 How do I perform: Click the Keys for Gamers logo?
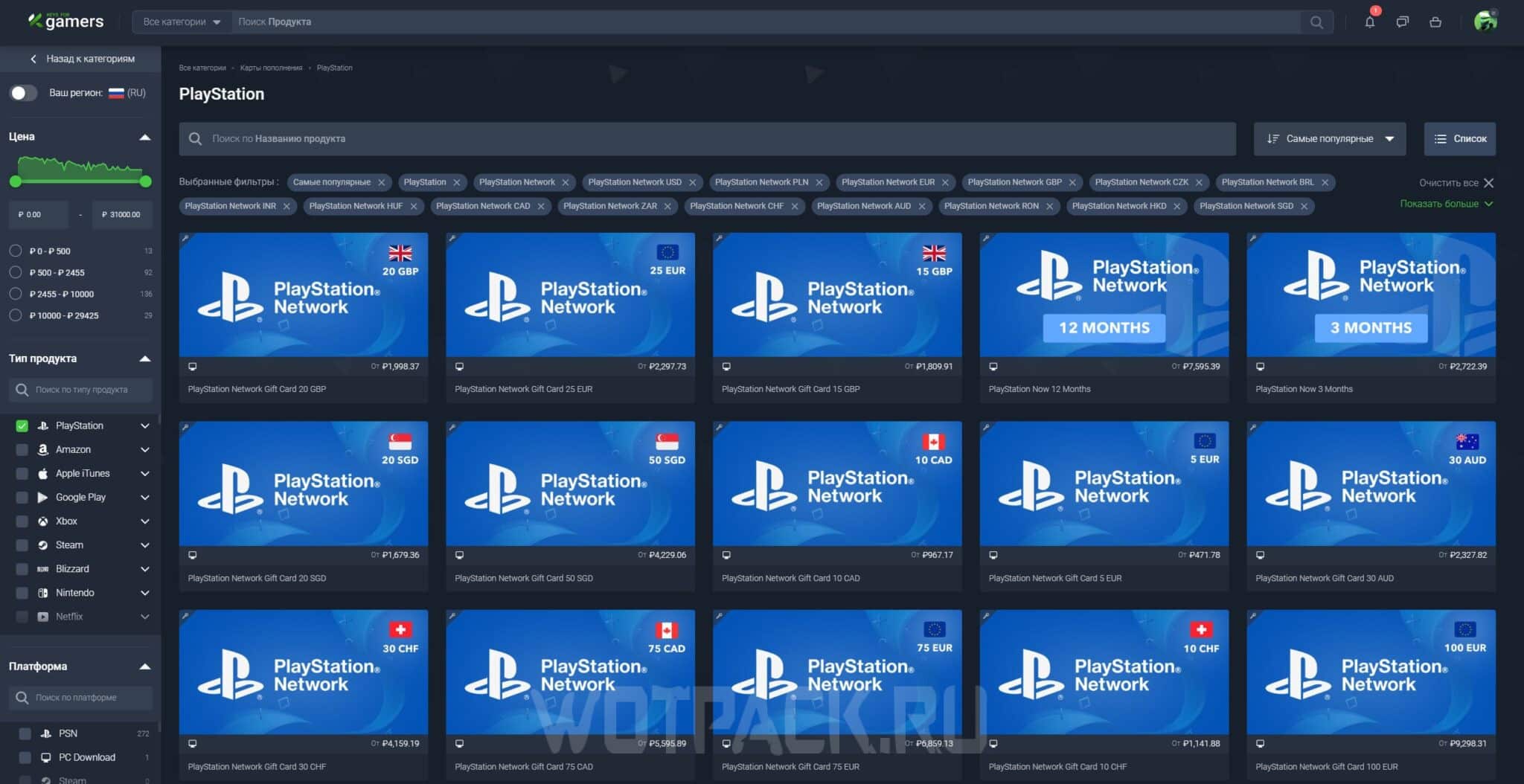point(65,21)
